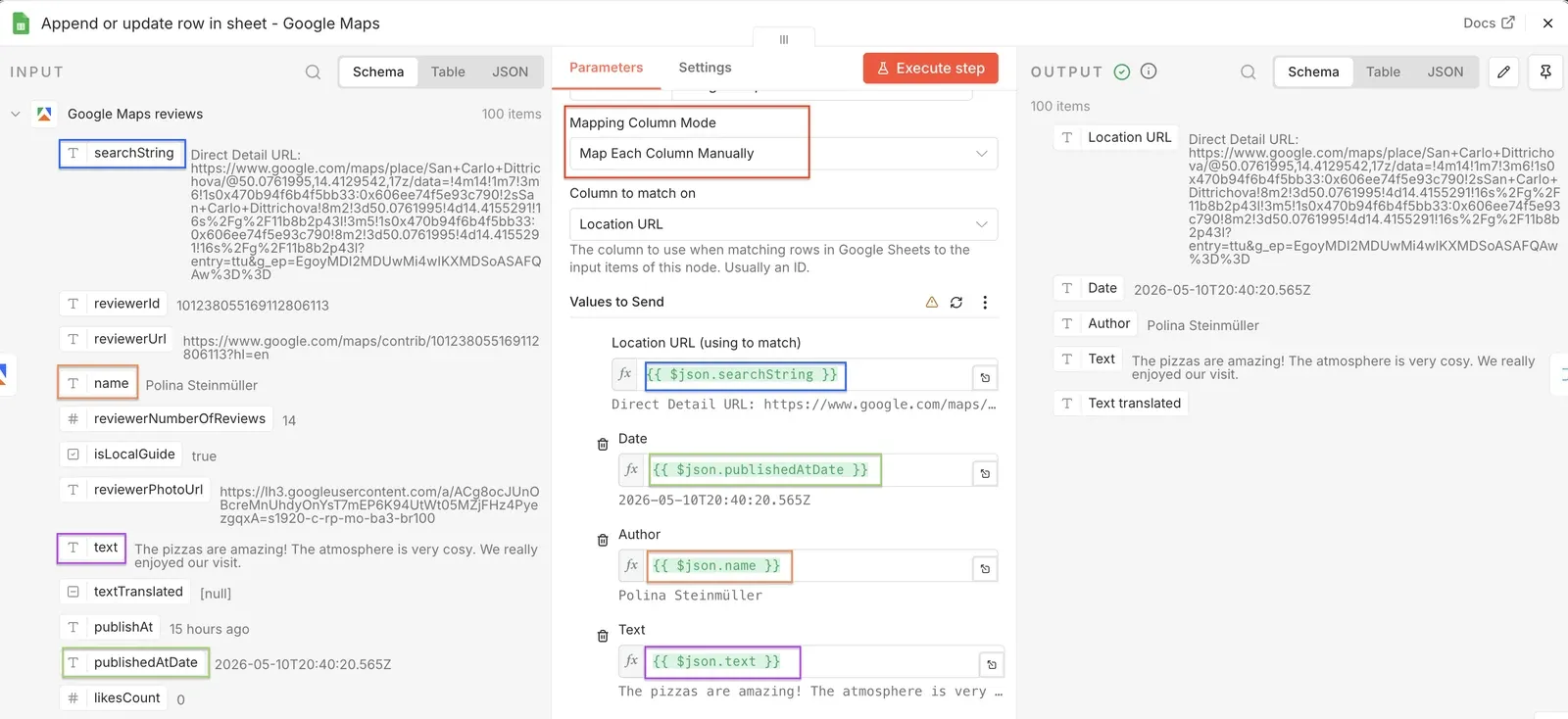Select the likesCount field pill

115,697
